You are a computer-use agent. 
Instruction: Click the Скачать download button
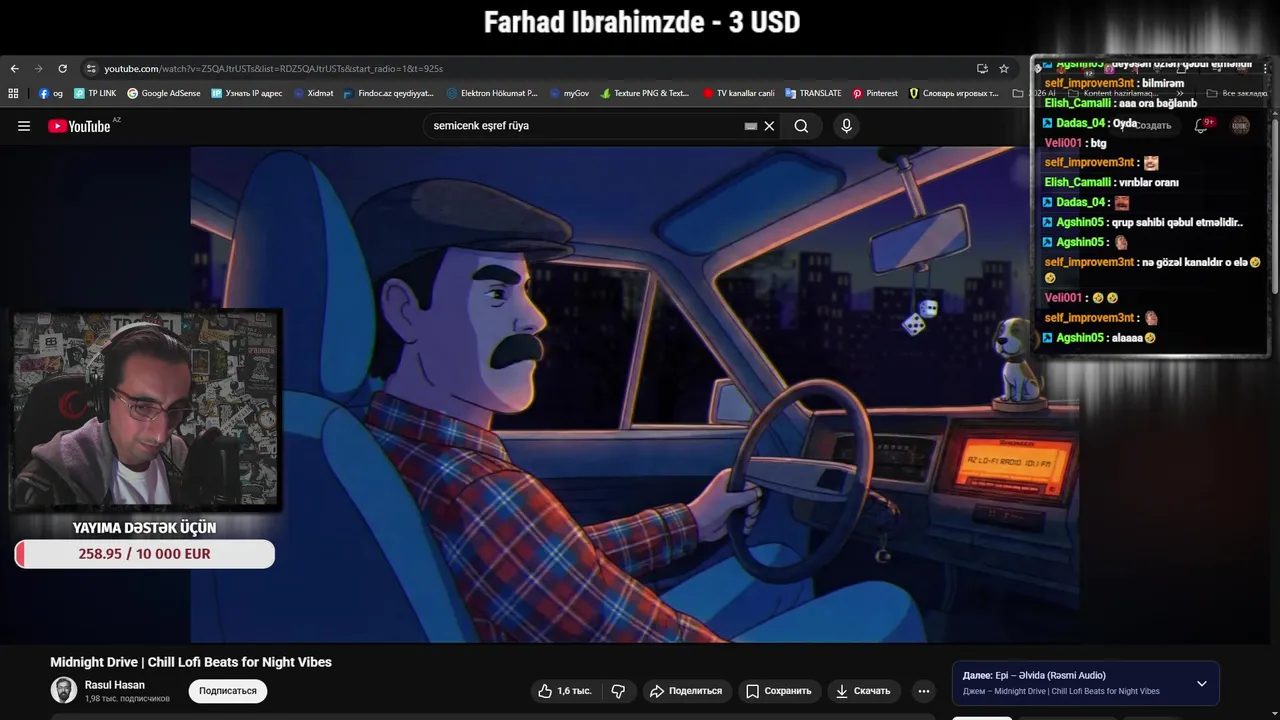pyautogui.click(x=863, y=691)
